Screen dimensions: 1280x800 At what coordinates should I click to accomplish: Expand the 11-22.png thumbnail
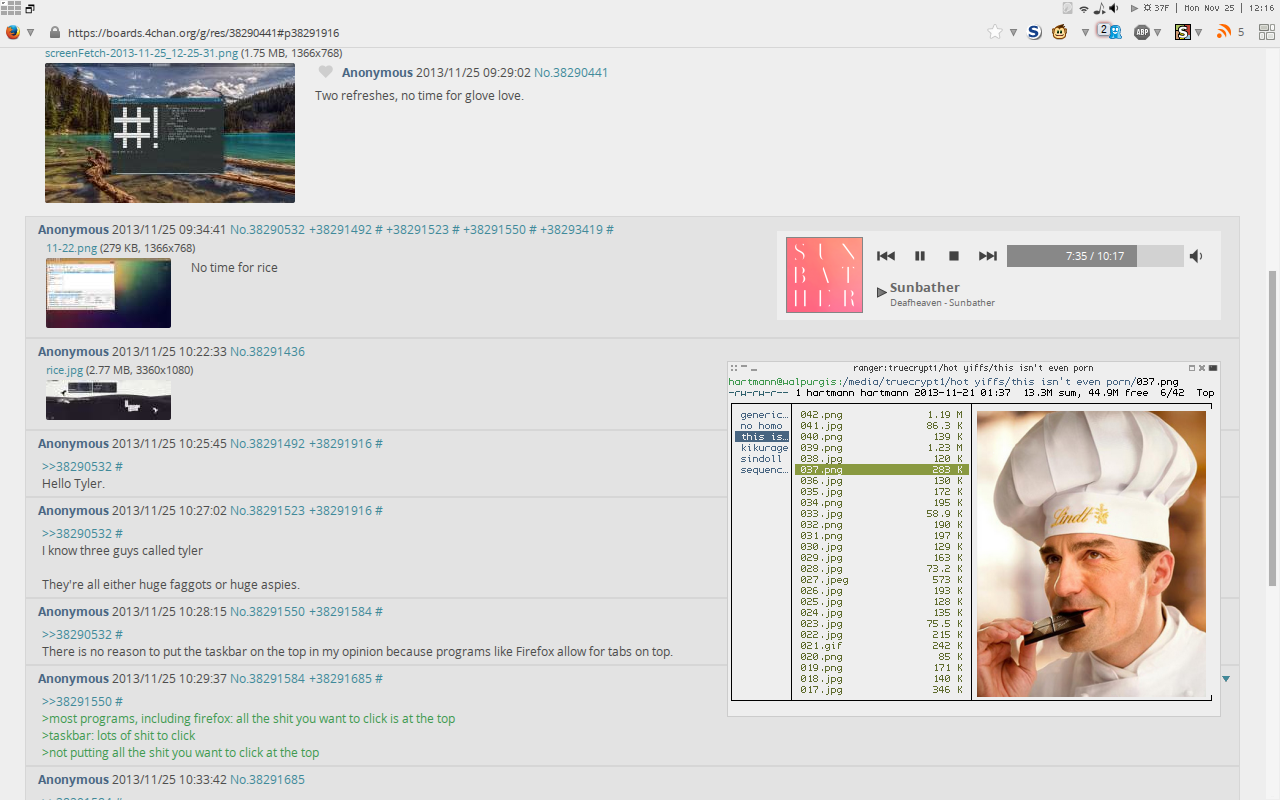108,293
